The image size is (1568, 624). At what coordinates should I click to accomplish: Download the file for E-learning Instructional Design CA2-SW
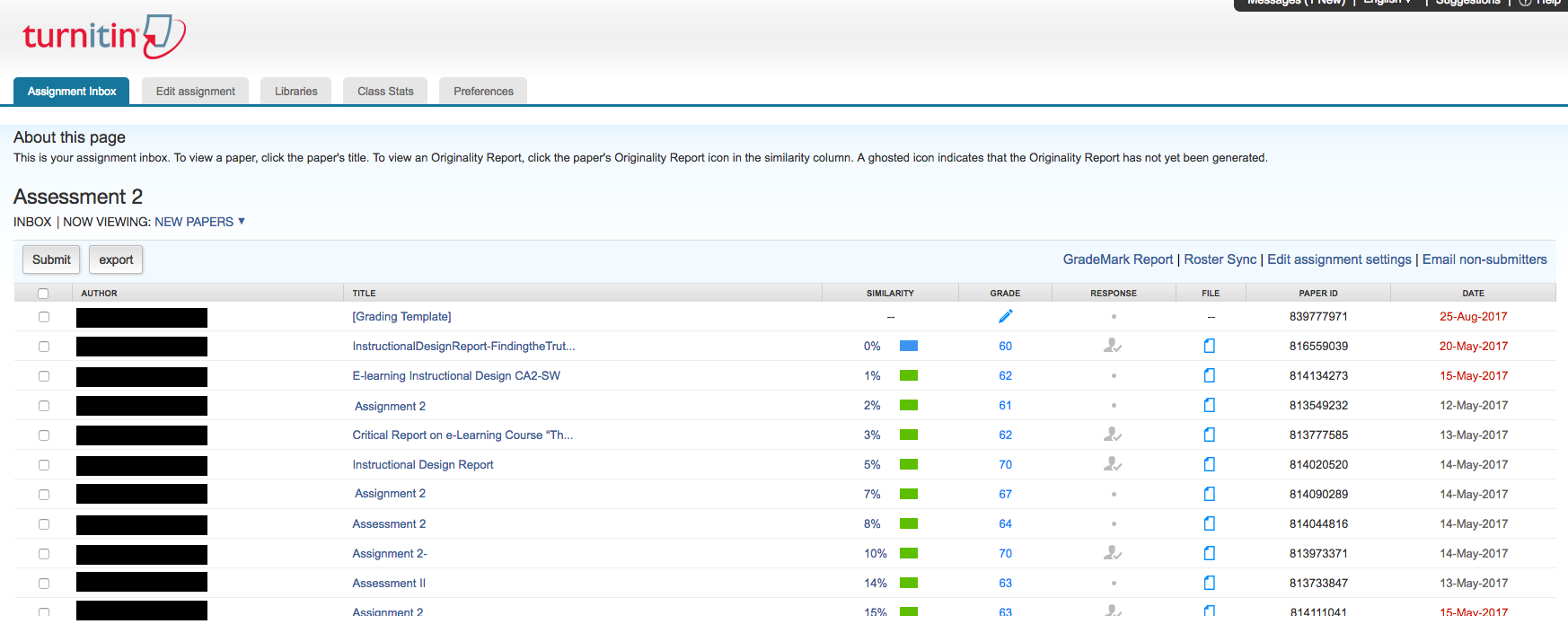point(1210,375)
